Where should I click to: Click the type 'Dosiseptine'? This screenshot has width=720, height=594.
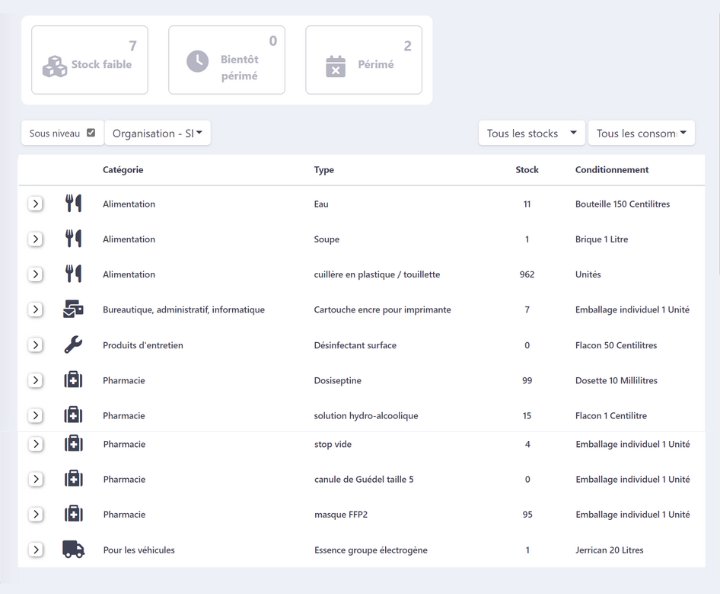[338, 381]
